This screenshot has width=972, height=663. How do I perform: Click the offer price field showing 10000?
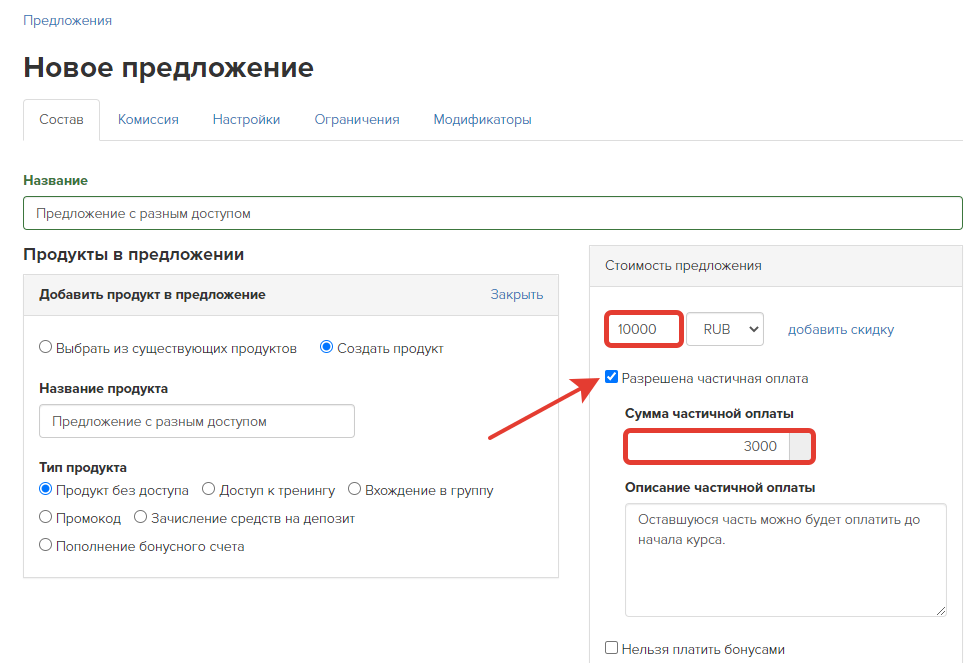pos(643,329)
